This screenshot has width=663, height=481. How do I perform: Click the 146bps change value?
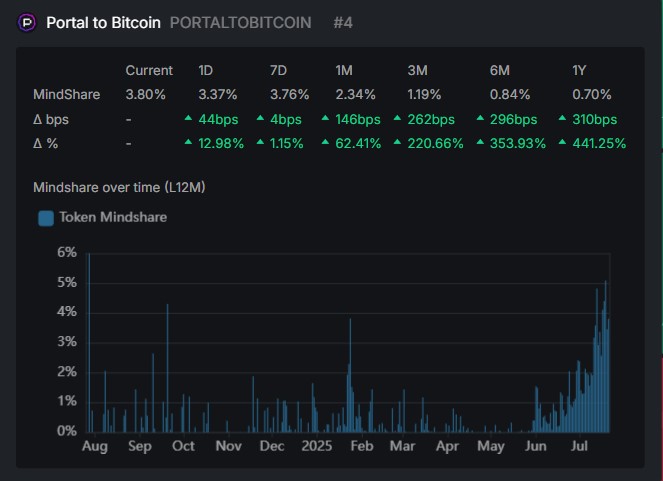[358, 120]
